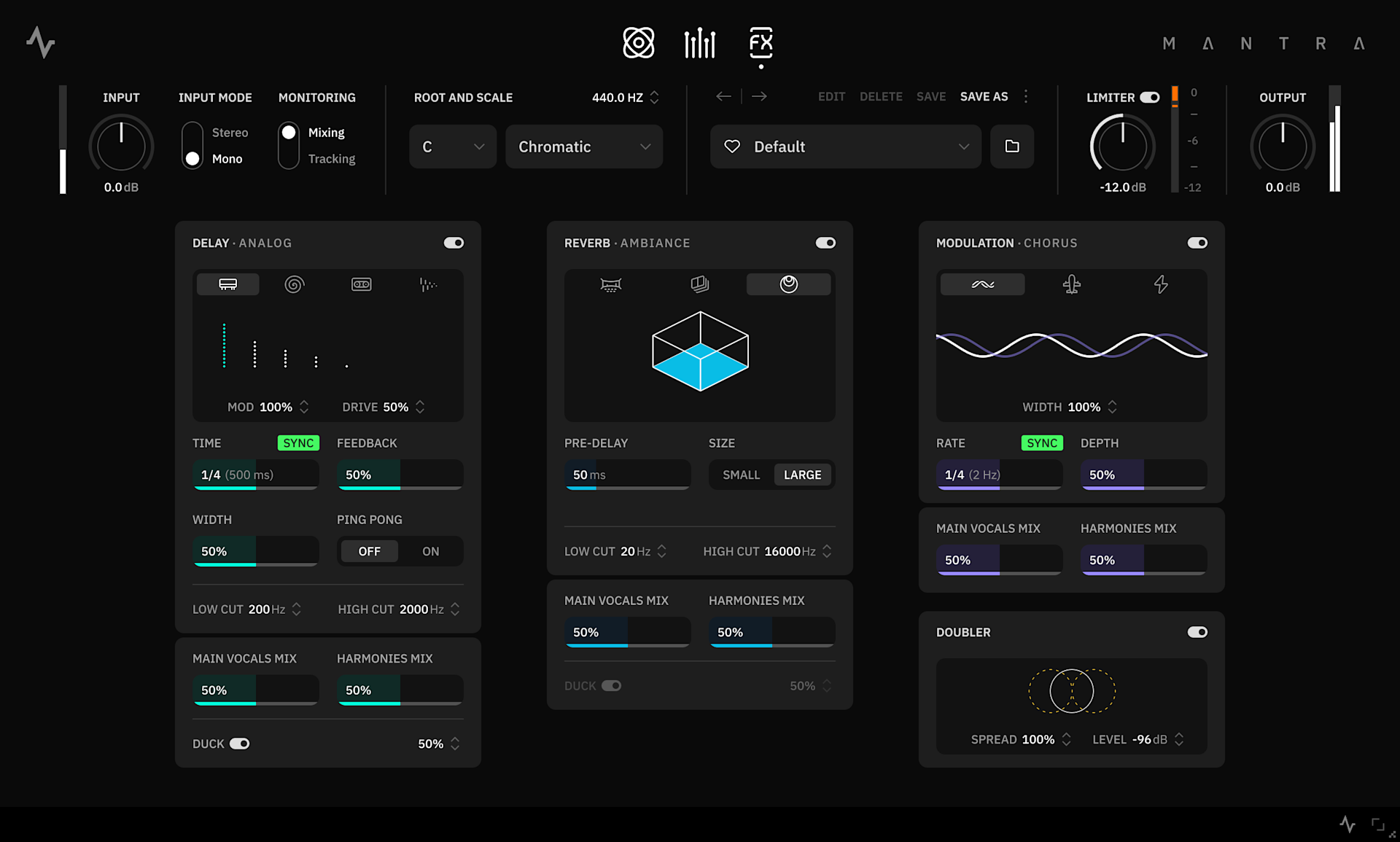The height and width of the screenshot is (842, 1400).
Task: Go to the next preset arrow
Action: (759, 96)
